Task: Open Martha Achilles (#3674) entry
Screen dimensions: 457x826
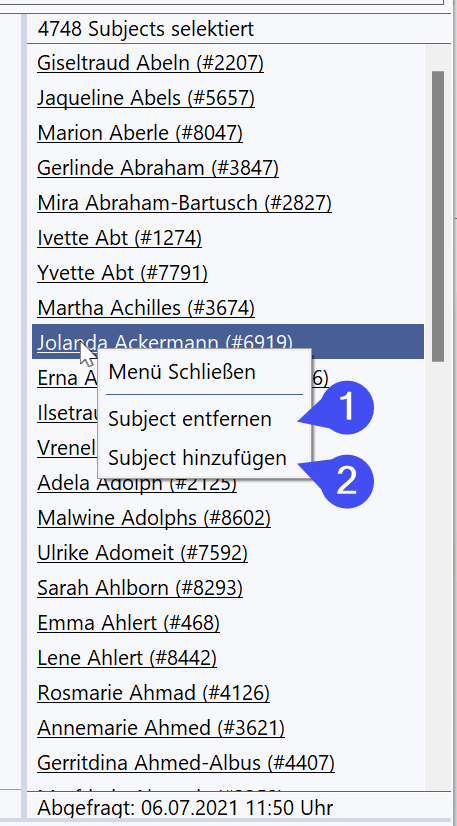Action: (x=146, y=308)
